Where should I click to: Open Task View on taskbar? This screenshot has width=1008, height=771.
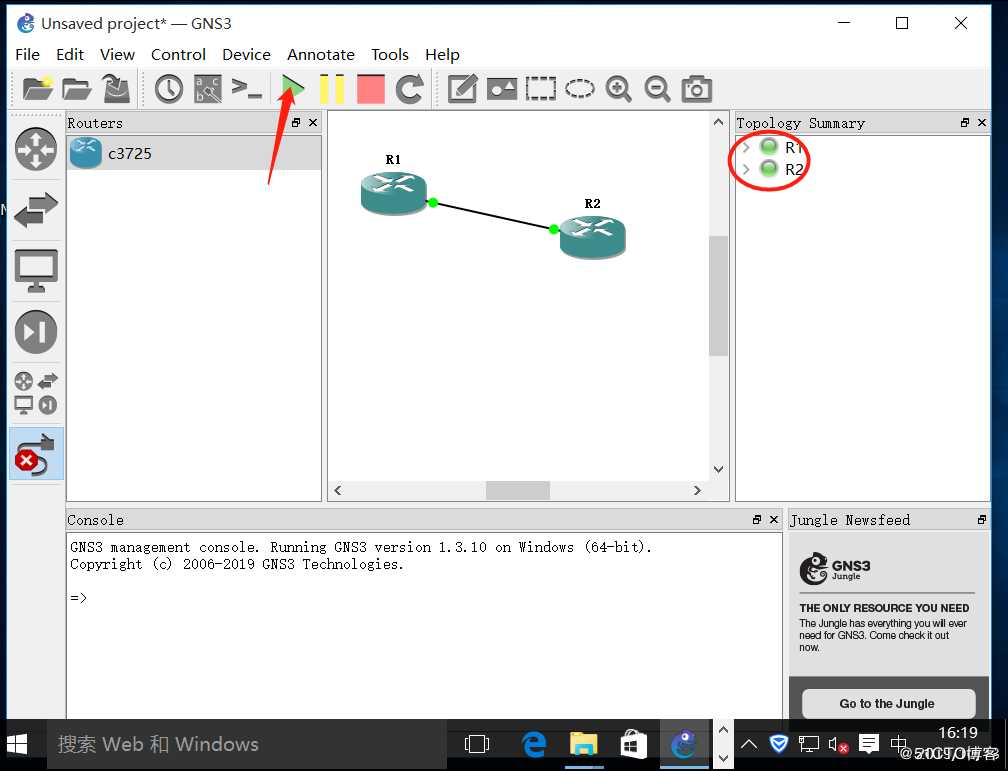click(476, 744)
